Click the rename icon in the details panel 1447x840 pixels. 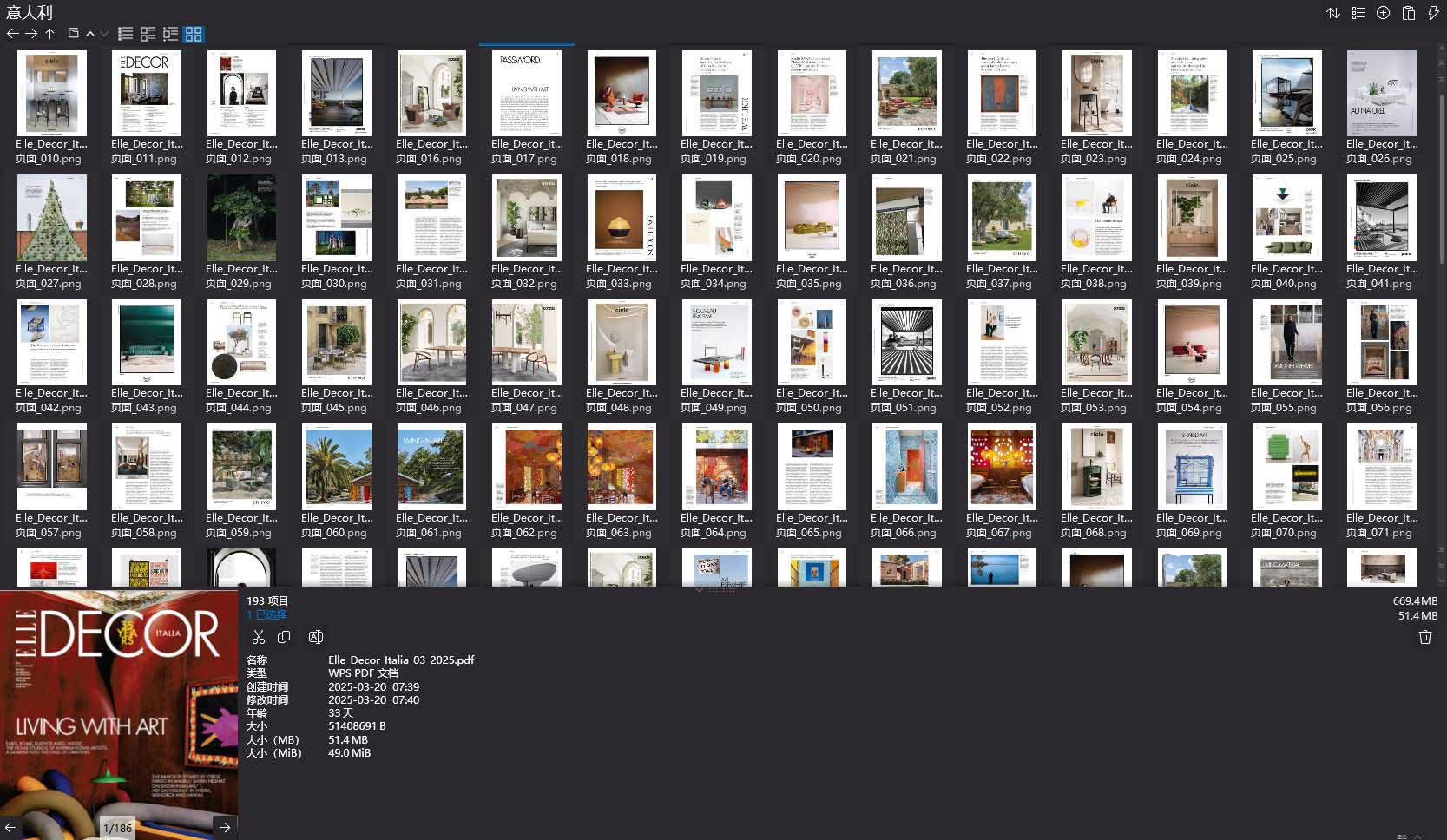316,637
